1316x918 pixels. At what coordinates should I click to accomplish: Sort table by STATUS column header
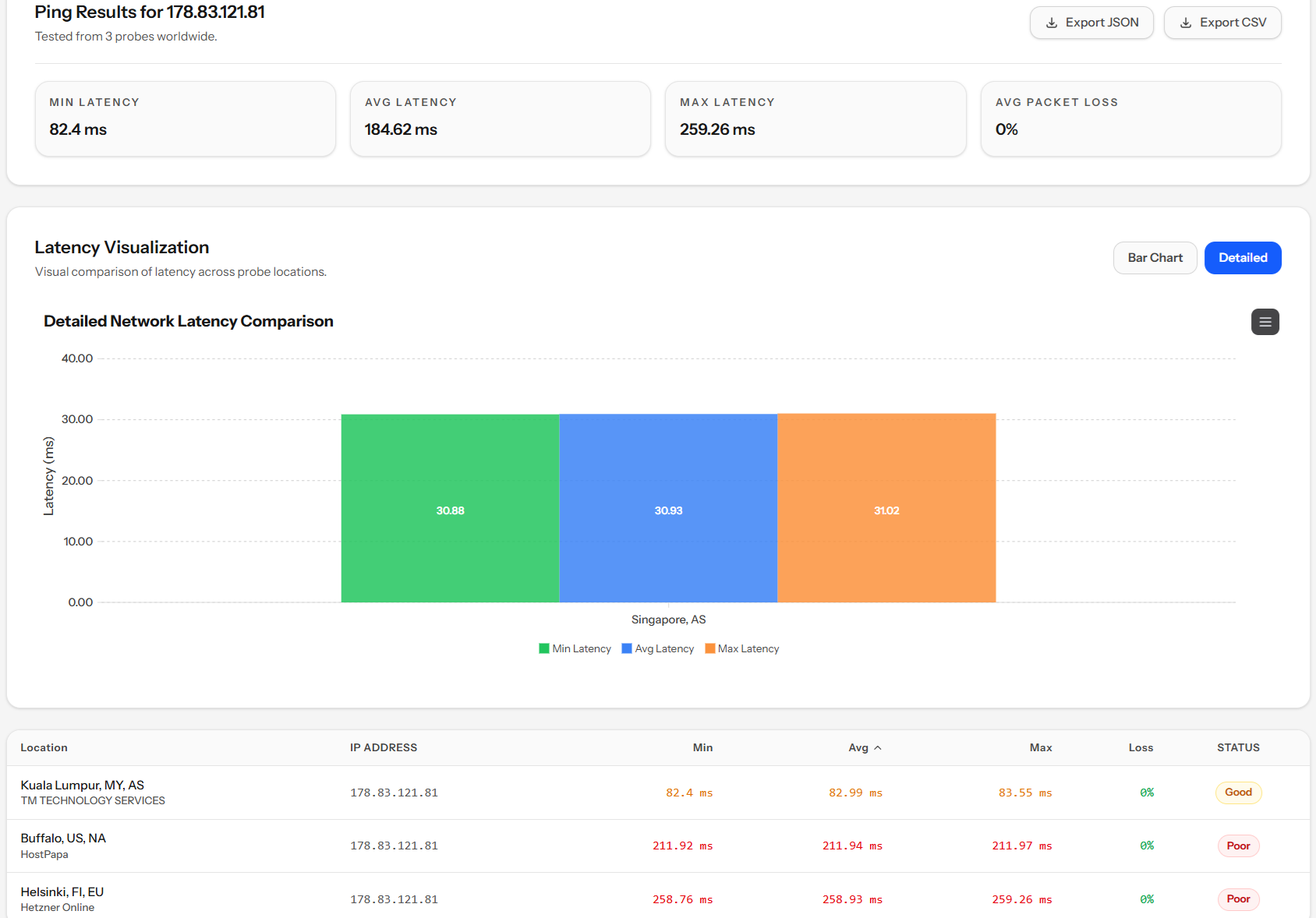(1238, 748)
